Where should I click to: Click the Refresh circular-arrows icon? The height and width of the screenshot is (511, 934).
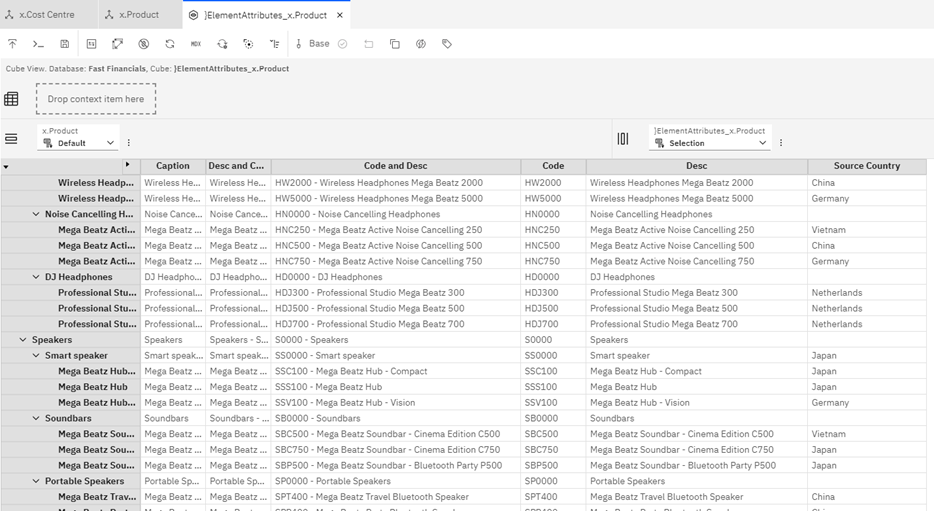(x=170, y=43)
